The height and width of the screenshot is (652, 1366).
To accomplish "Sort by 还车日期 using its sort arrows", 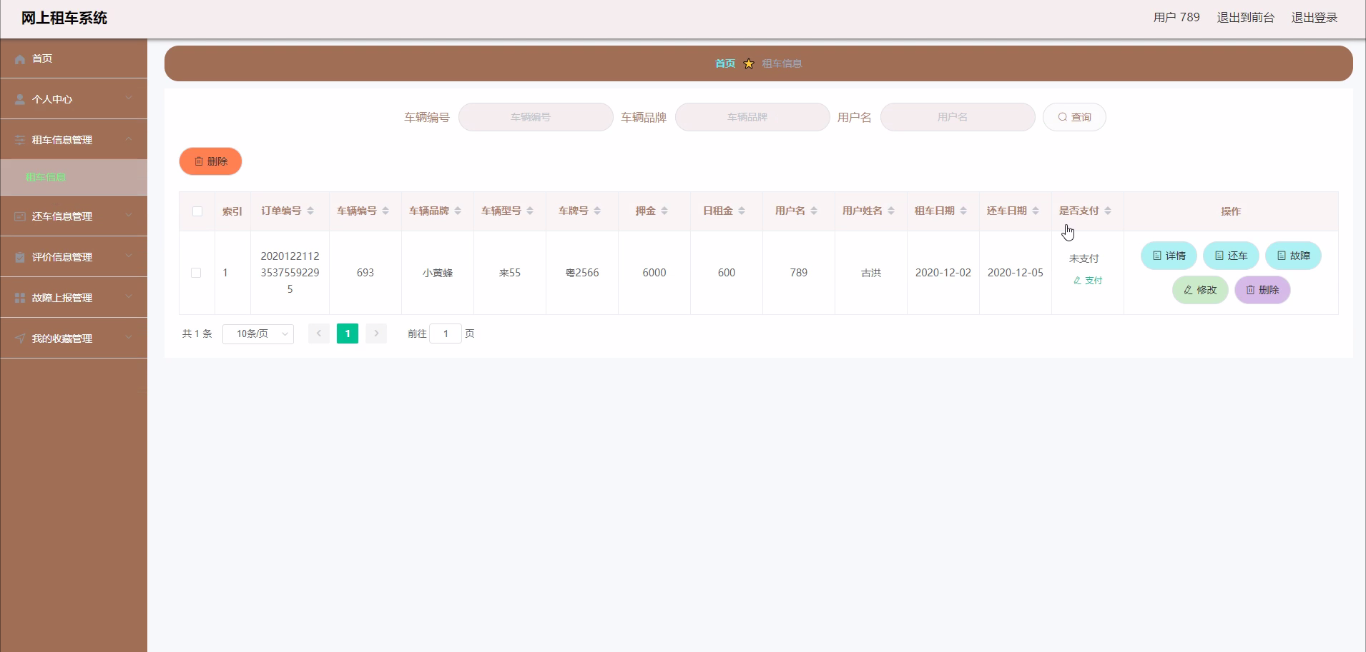I will tap(1035, 211).
